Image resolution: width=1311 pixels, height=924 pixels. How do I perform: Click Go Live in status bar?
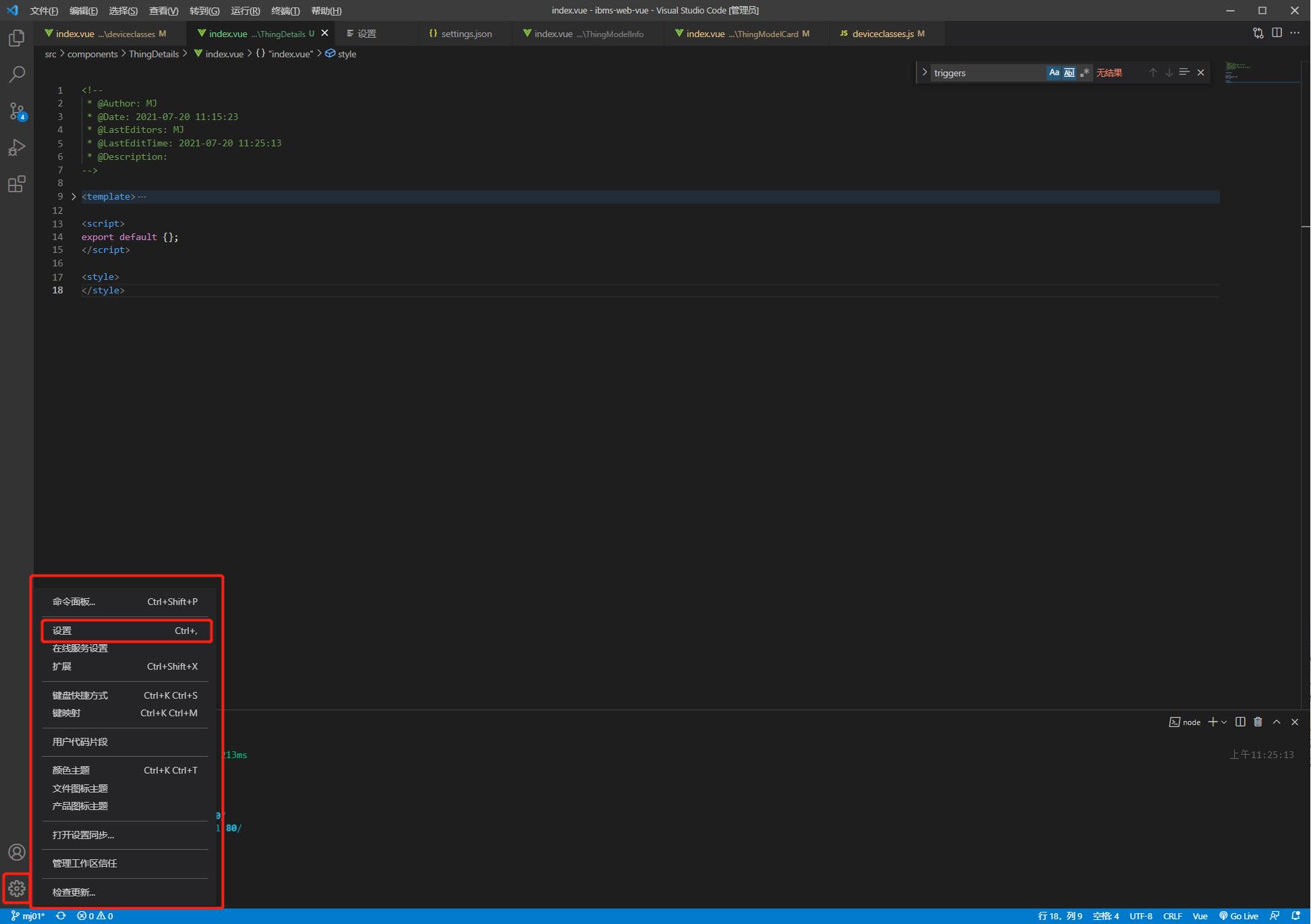click(1239, 916)
